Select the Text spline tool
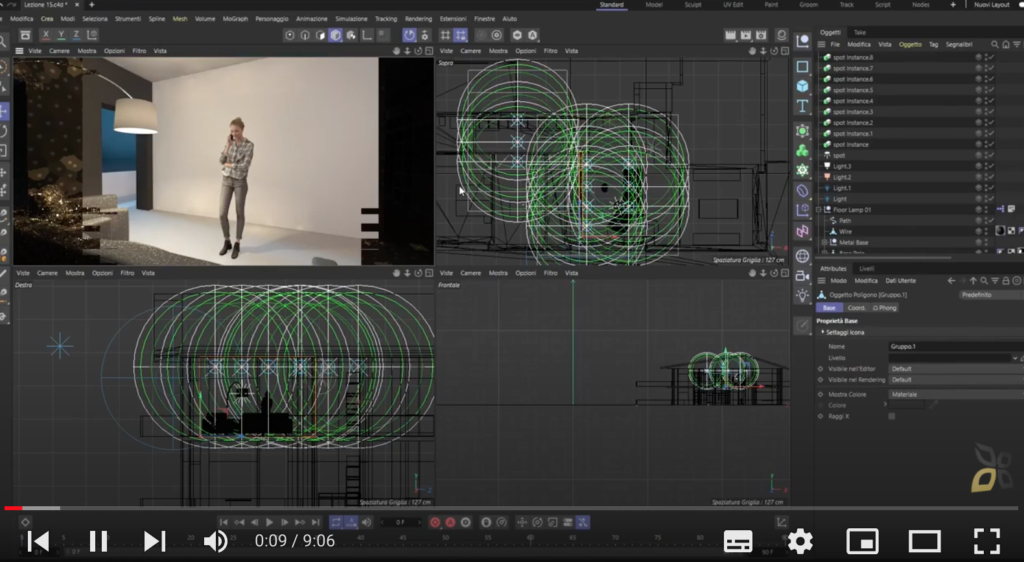Image resolution: width=1024 pixels, height=562 pixels. point(803,106)
